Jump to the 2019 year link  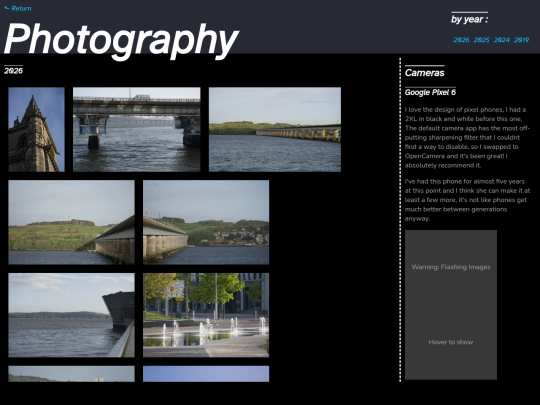tap(521, 40)
